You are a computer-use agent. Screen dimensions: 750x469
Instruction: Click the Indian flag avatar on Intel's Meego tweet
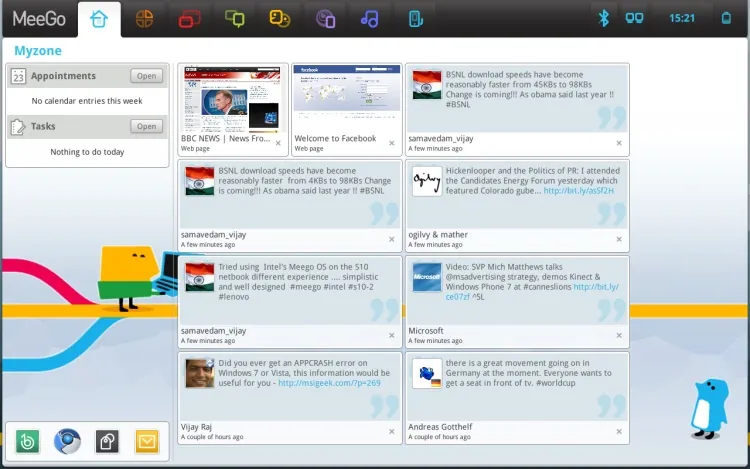[x=199, y=277]
